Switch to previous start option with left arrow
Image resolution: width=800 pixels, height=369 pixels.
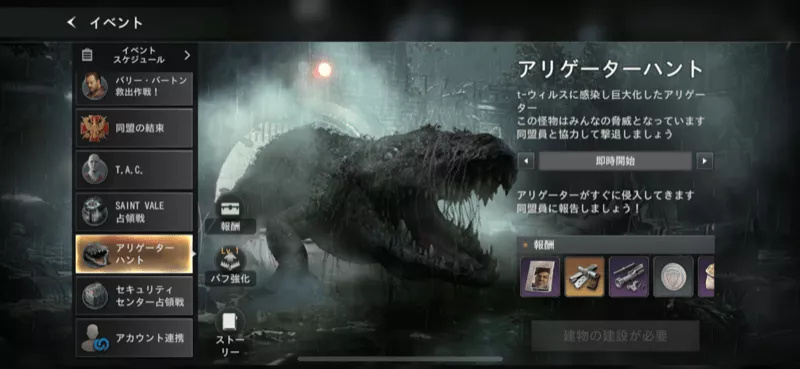coord(526,161)
